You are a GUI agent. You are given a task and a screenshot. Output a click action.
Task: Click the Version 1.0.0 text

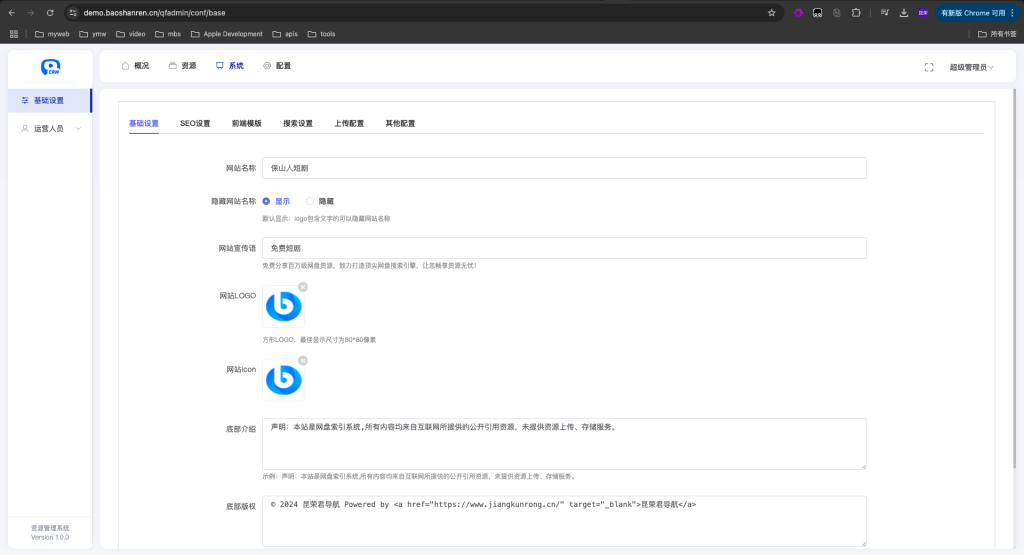(50, 537)
